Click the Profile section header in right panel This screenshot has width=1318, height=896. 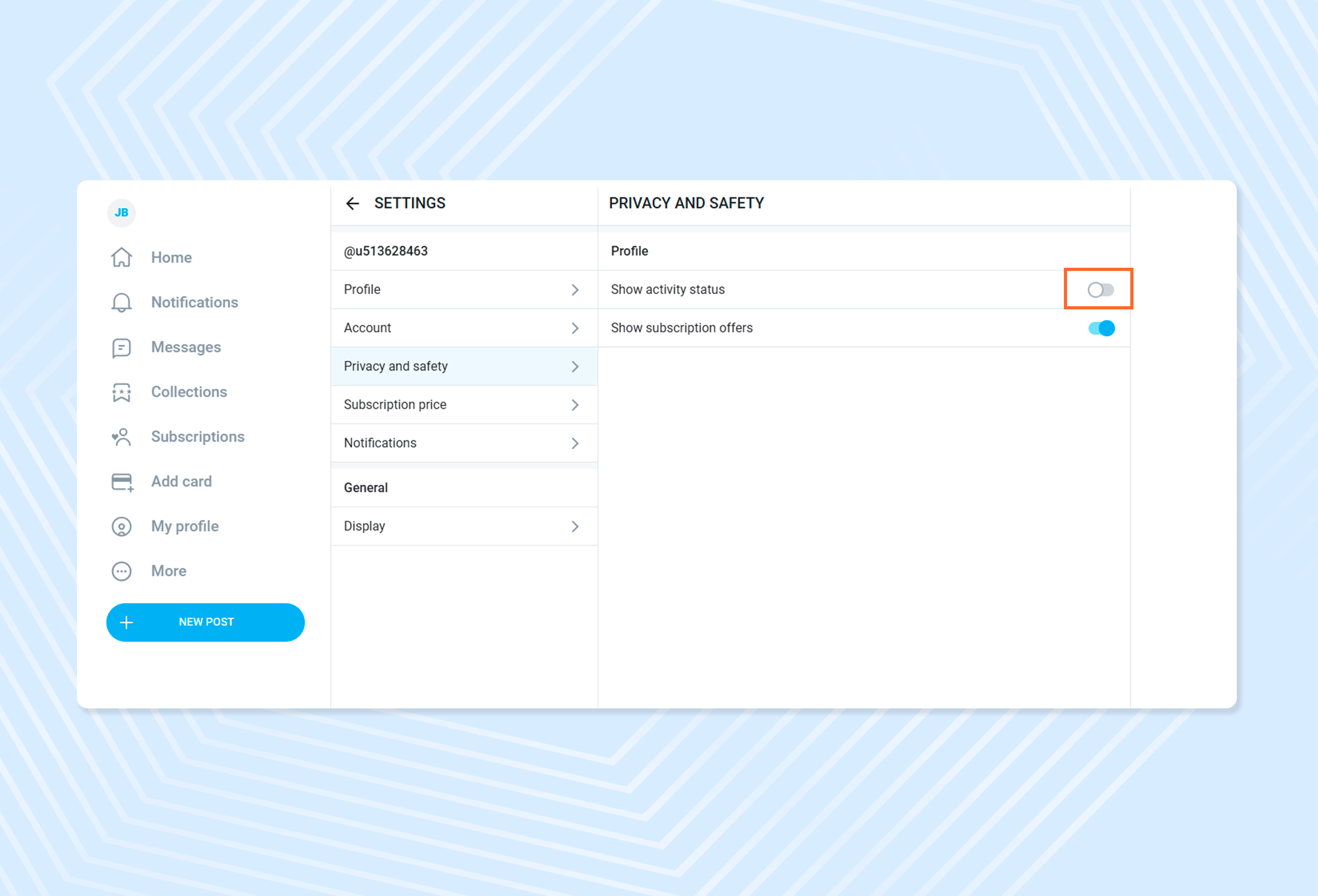tap(629, 251)
